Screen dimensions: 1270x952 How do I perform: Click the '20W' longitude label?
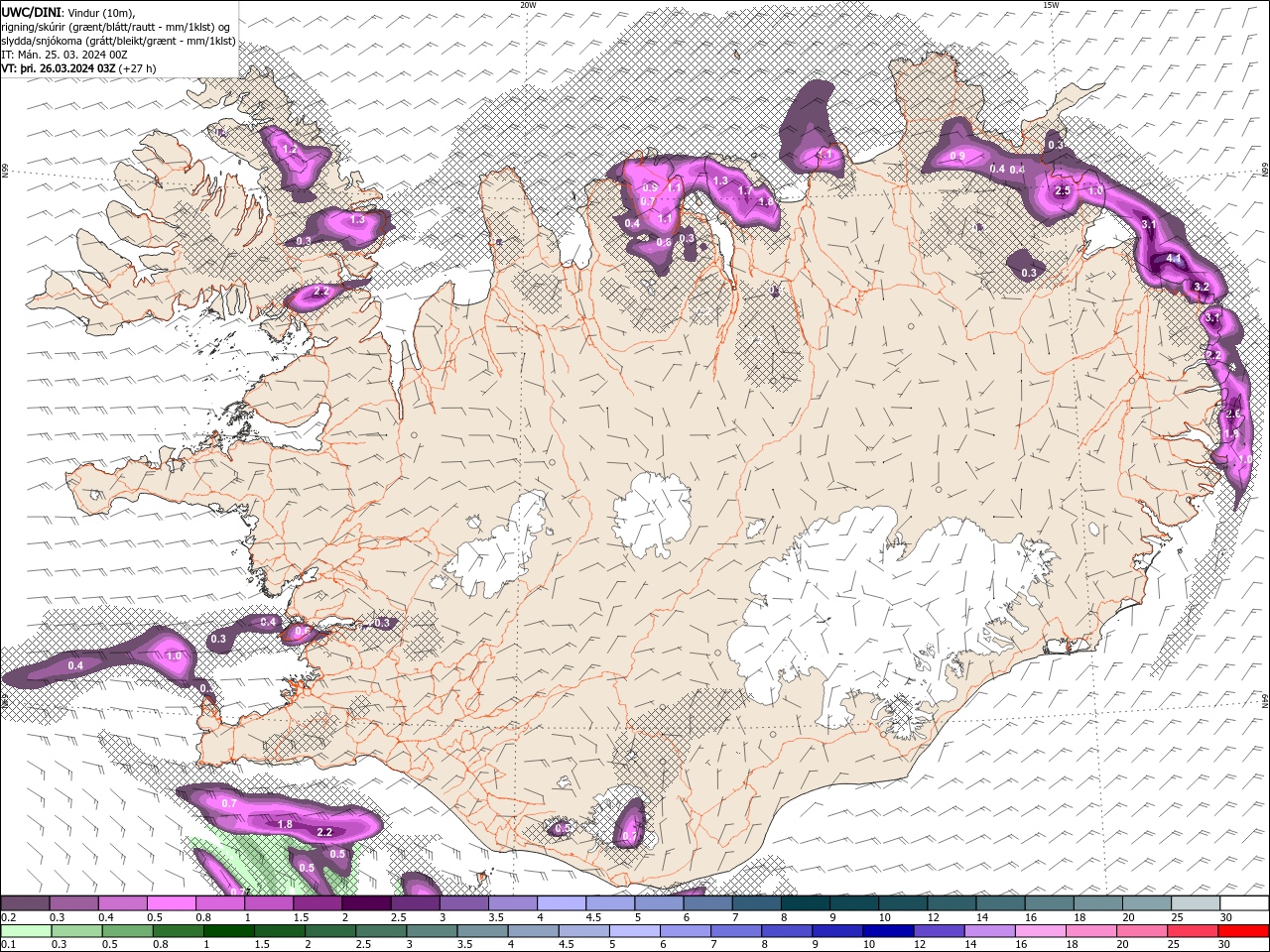pyautogui.click(x=529, y=5)
